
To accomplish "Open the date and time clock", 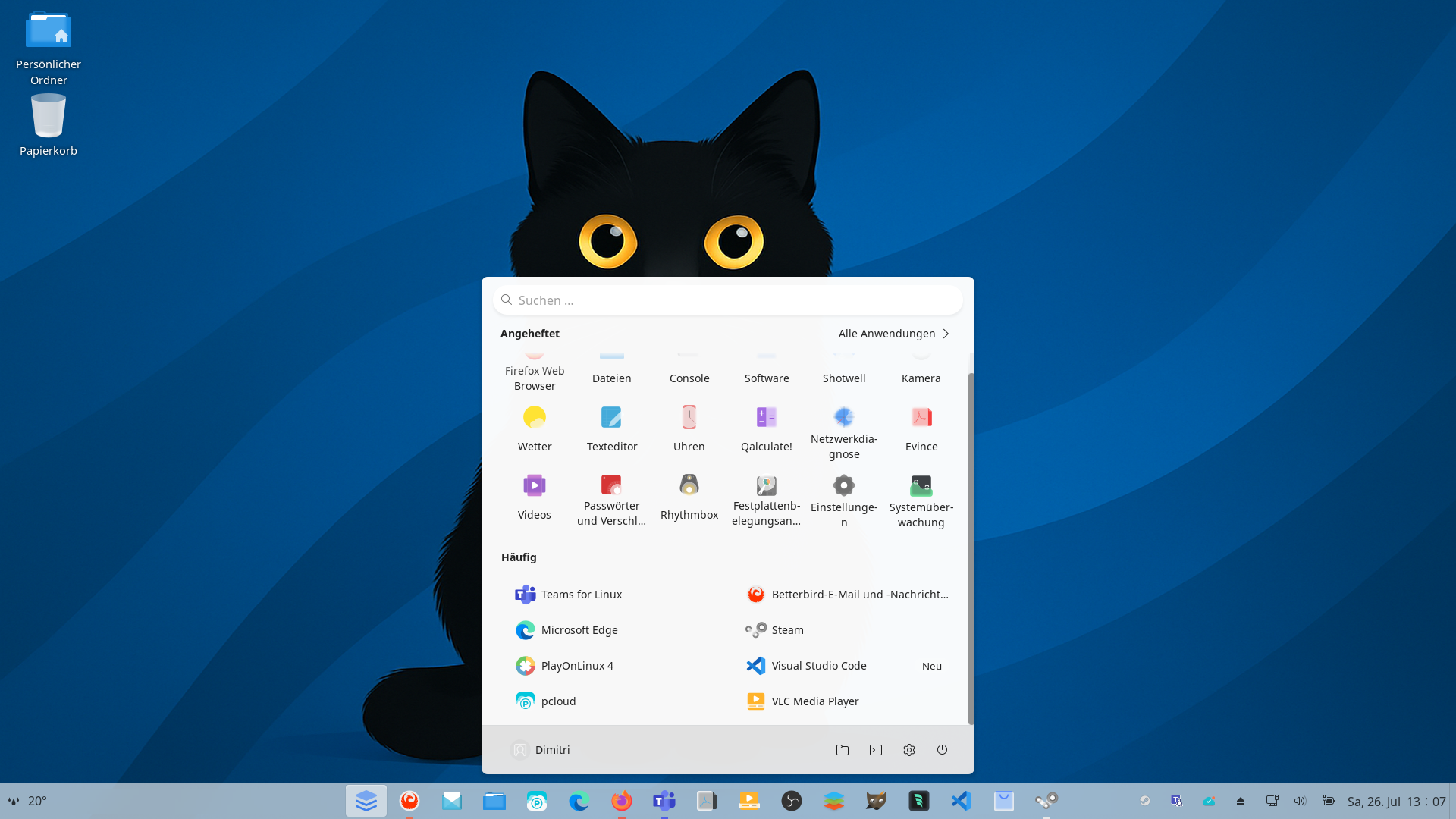I will click(1397, 801).
